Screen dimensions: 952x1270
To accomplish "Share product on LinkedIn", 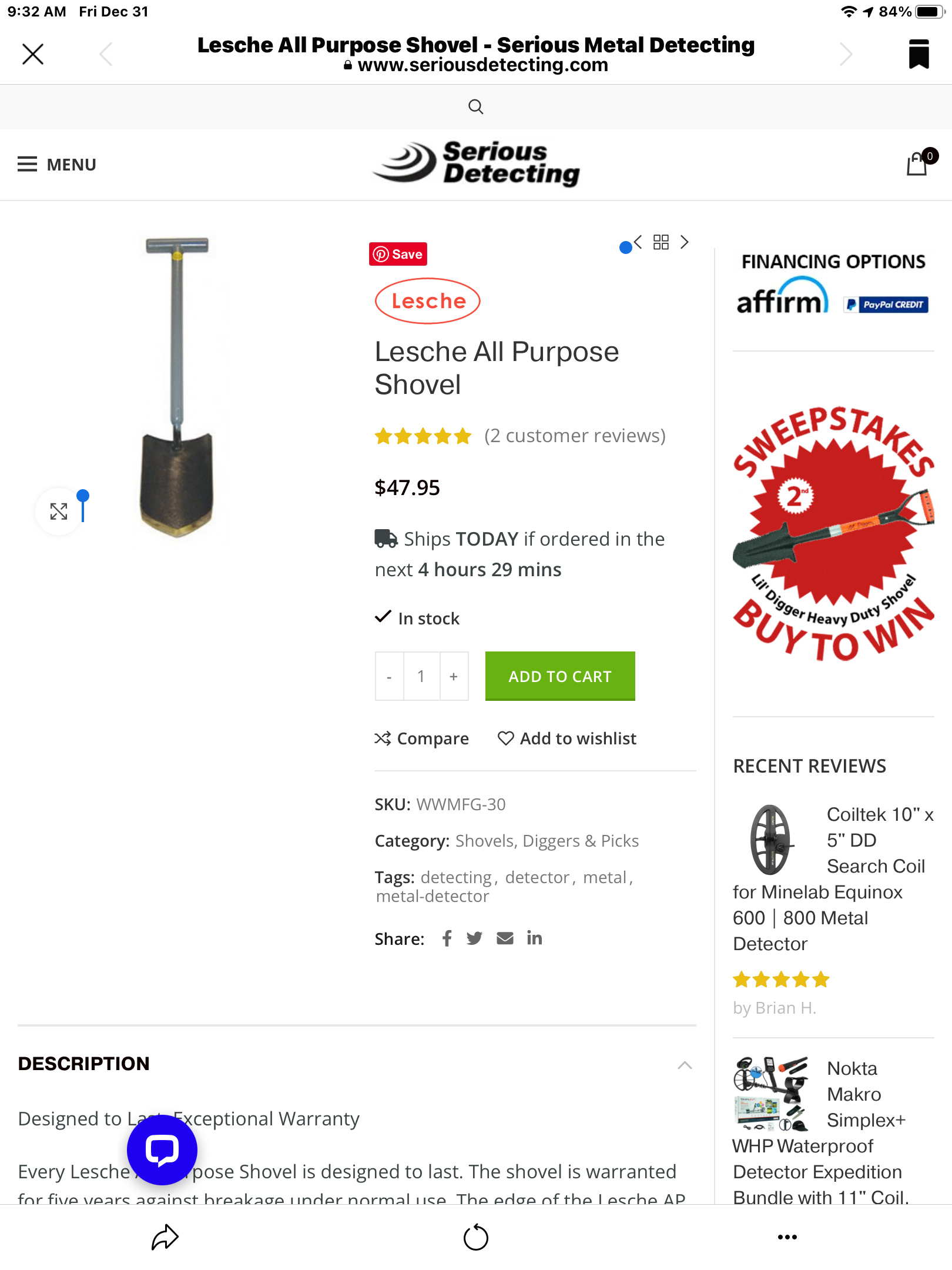I will click(534, 938).
